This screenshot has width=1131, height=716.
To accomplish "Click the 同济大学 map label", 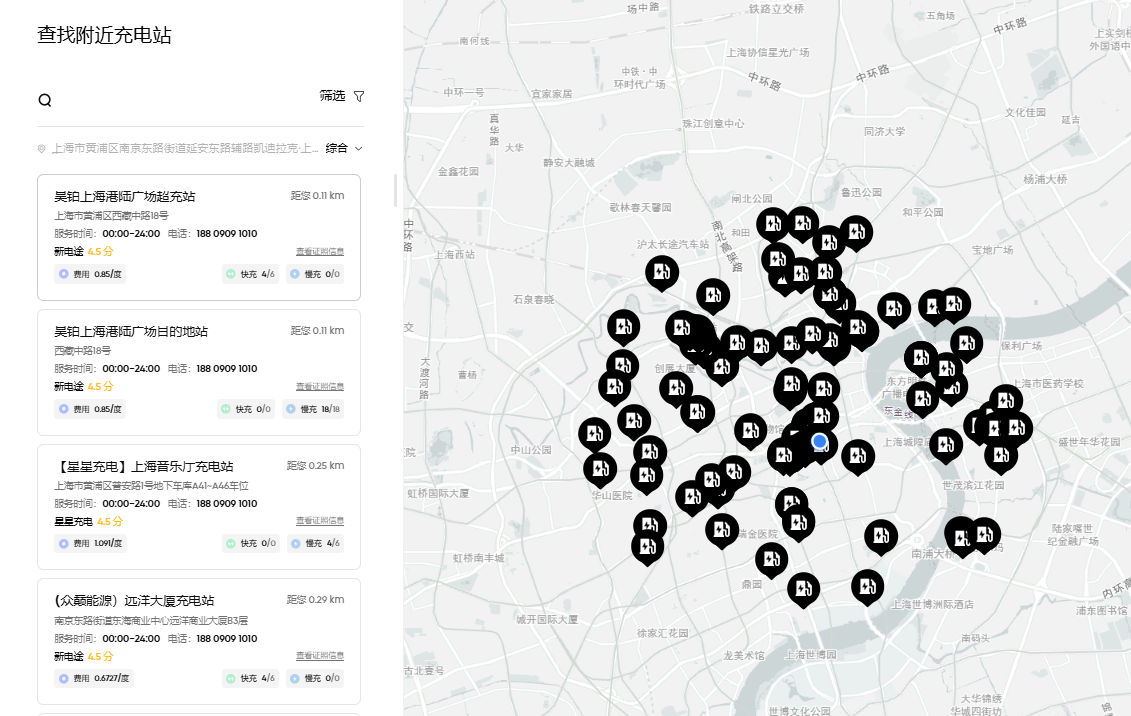I will tap(884, 132).
